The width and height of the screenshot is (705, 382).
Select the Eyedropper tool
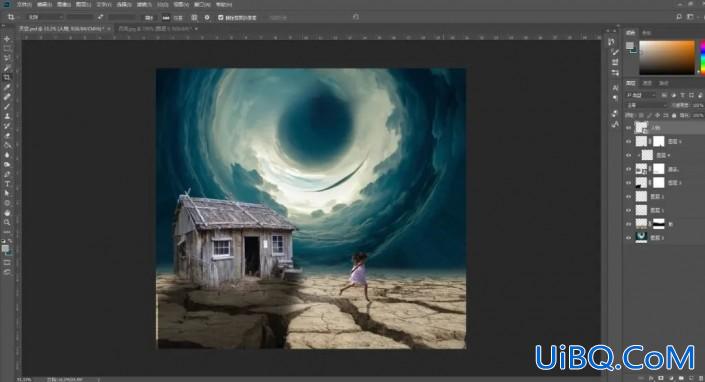[7, 87]
